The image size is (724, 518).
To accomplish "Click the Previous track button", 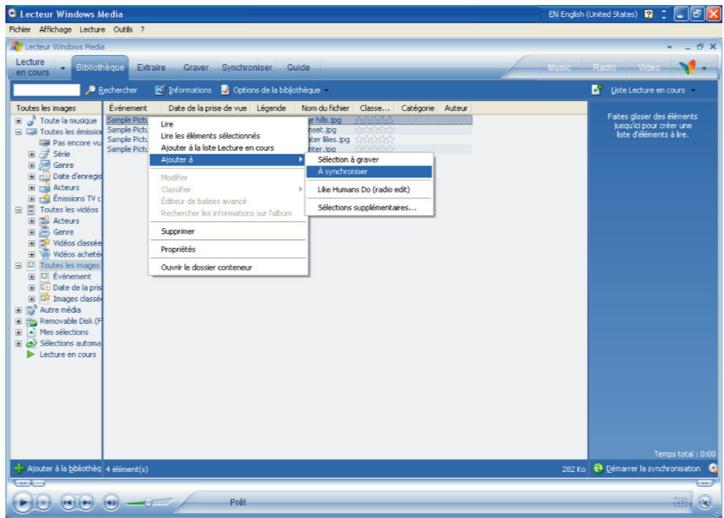I will coord(68,502).
